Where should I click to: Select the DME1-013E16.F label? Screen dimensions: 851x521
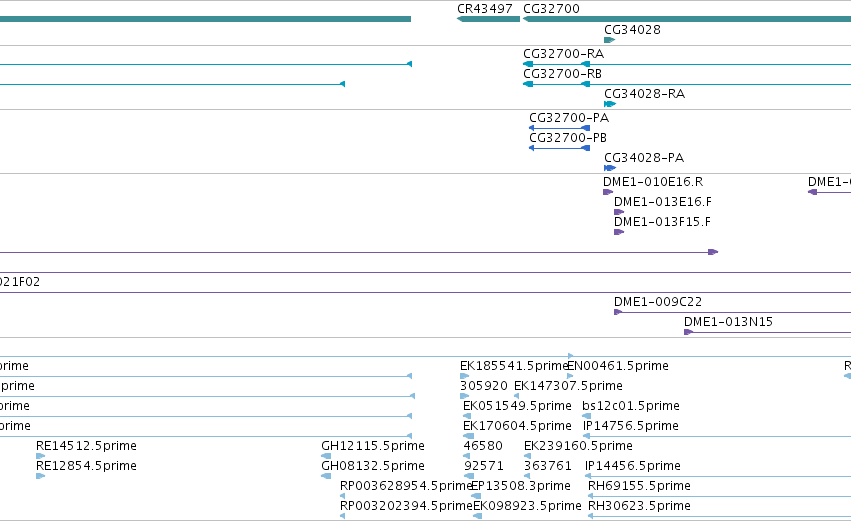pos(663,202)
